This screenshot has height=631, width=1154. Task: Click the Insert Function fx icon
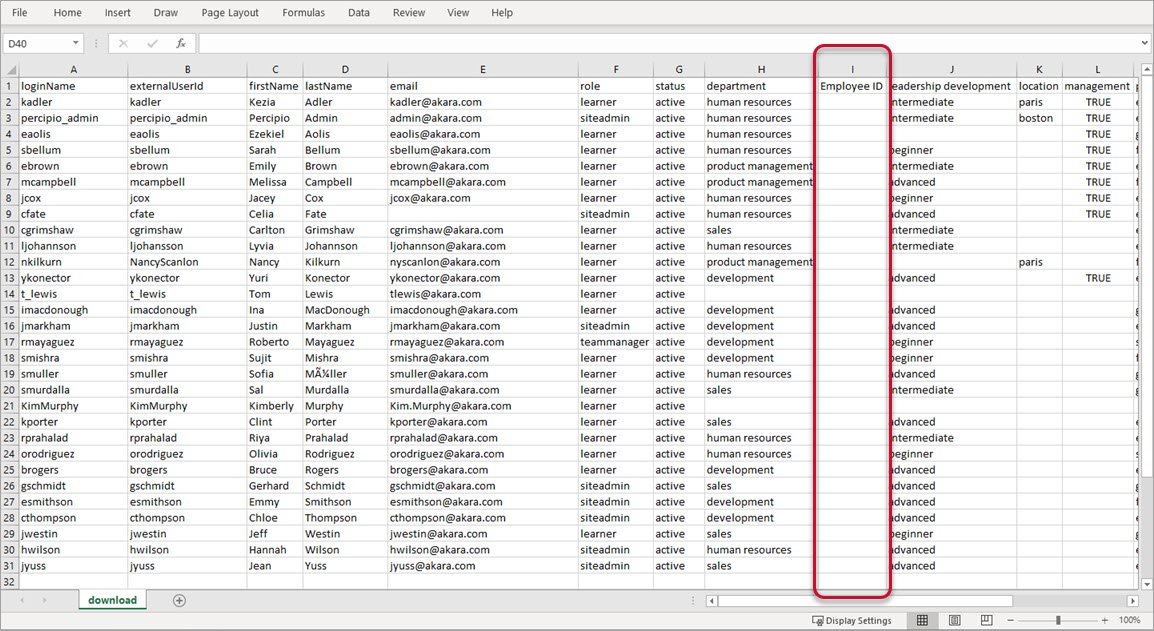181,44
